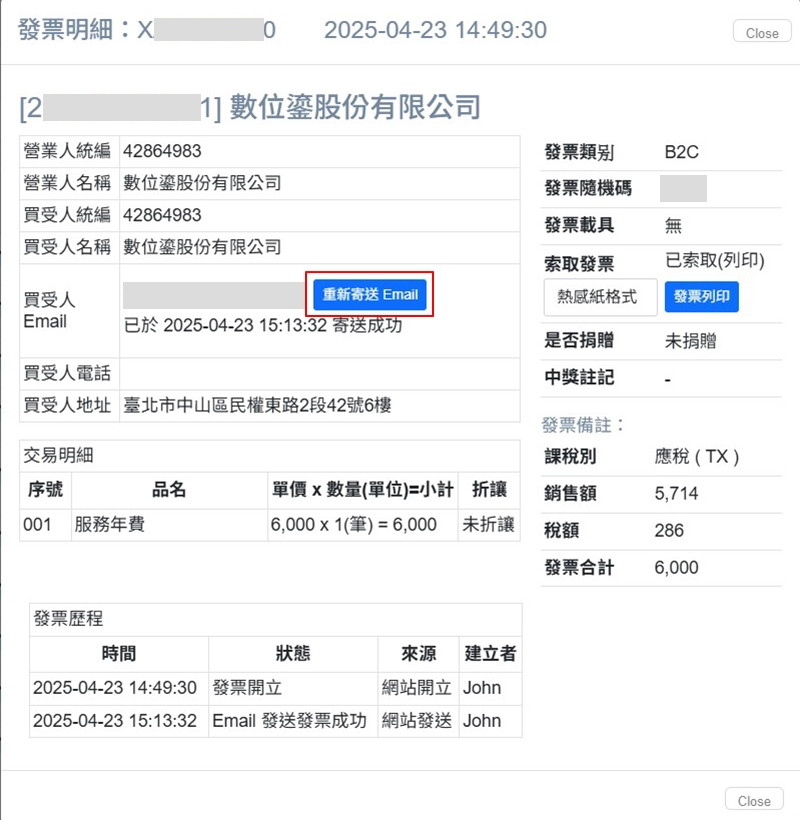
Task: Click the 單價 x 數量 column header
Action: pyautogui.click(x=361, y=490)
